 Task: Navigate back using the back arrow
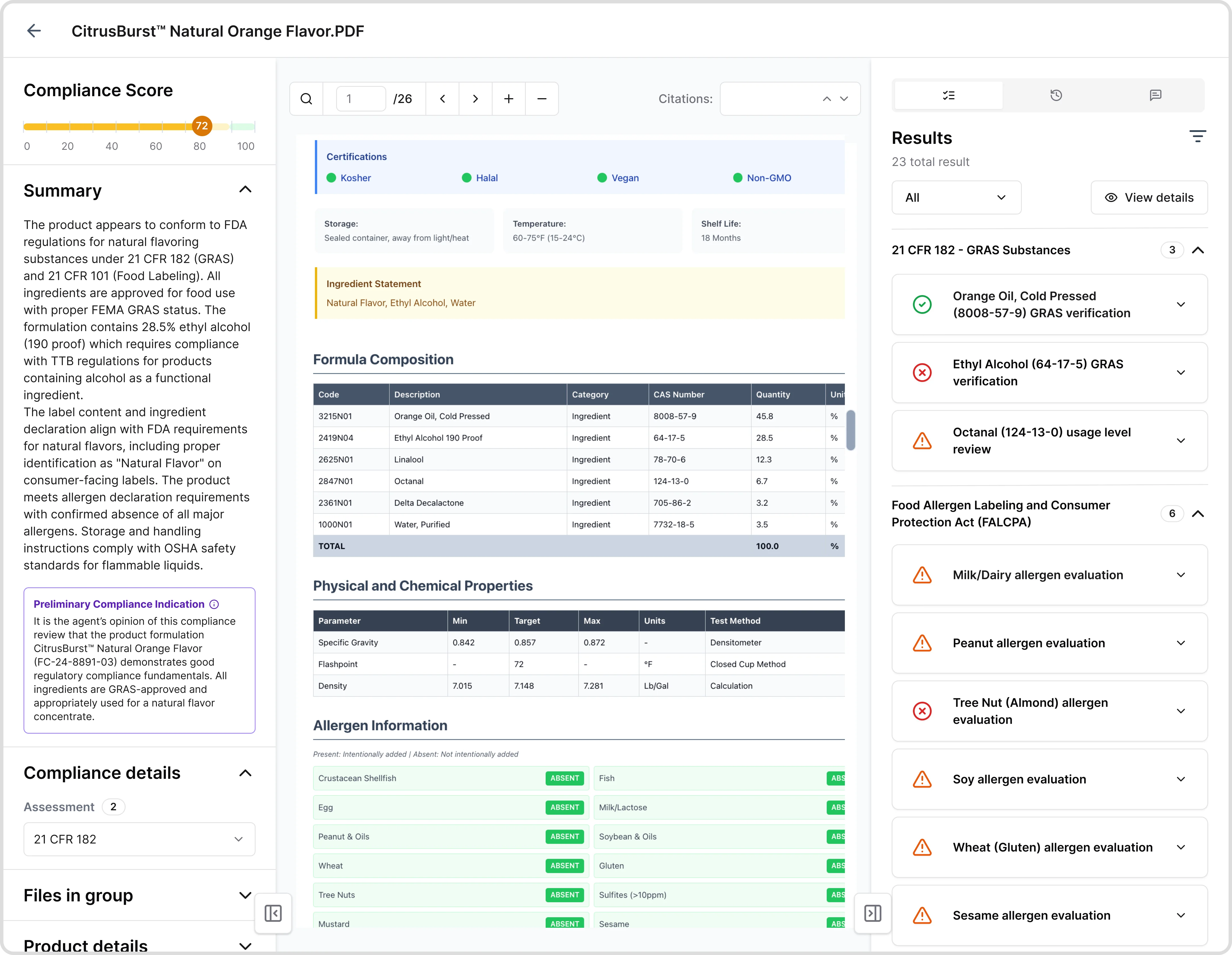point(34,31)
